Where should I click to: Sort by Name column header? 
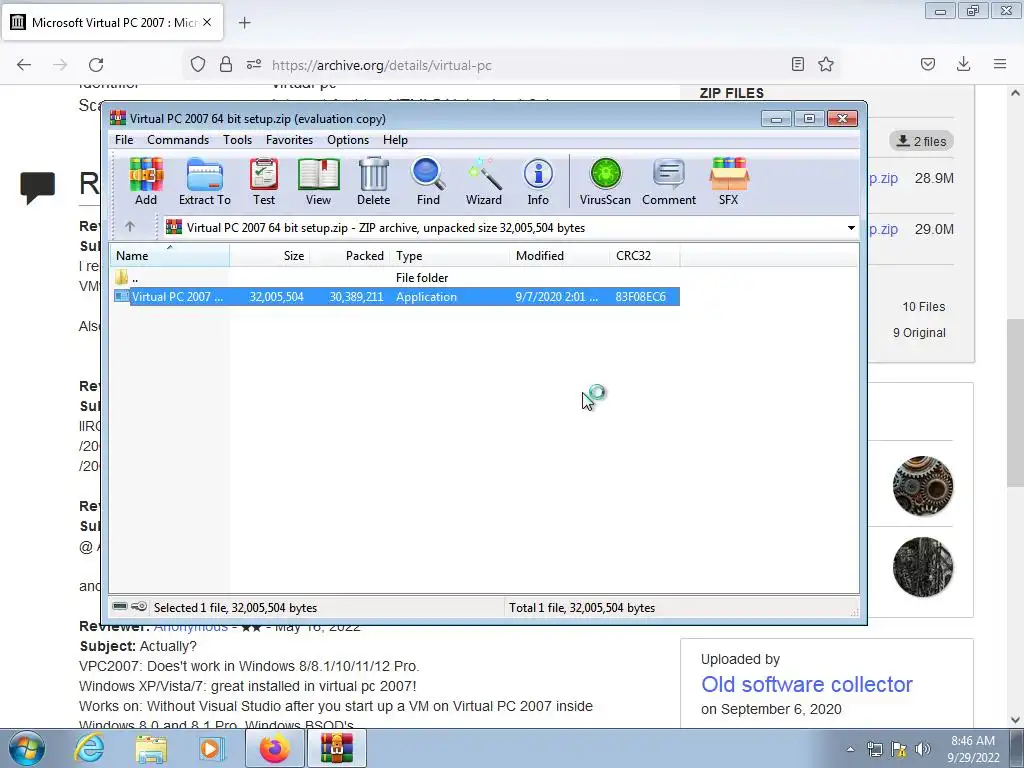click(169, 255)
